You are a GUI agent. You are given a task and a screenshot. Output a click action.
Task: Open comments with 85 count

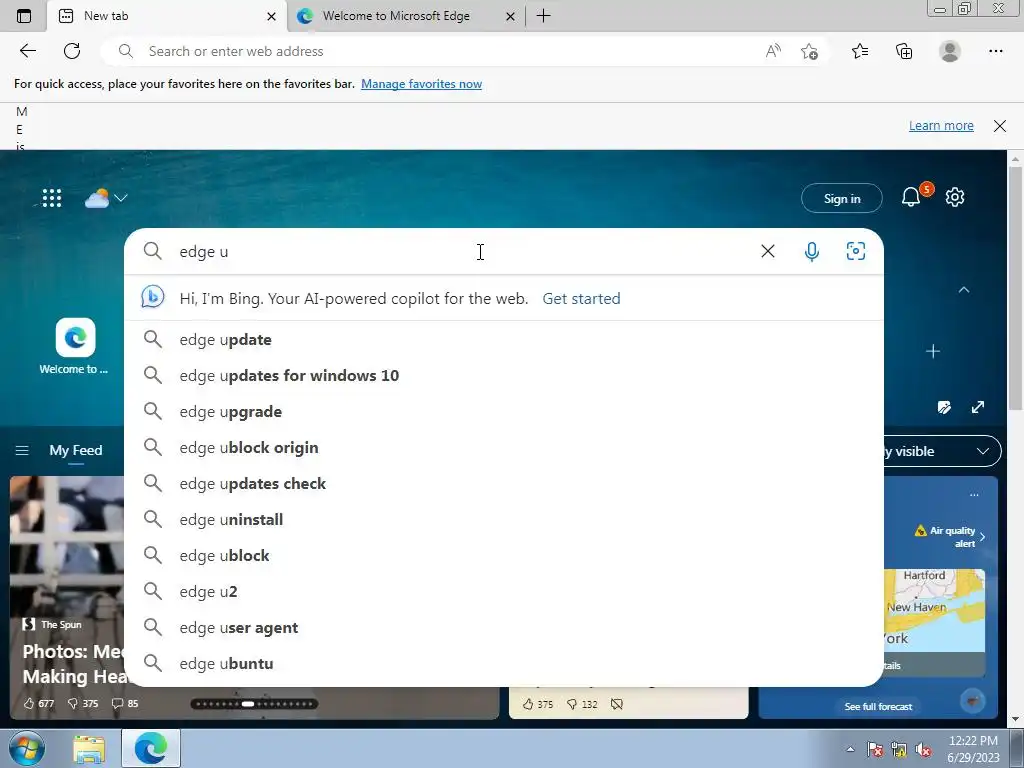tap(125, 703)
